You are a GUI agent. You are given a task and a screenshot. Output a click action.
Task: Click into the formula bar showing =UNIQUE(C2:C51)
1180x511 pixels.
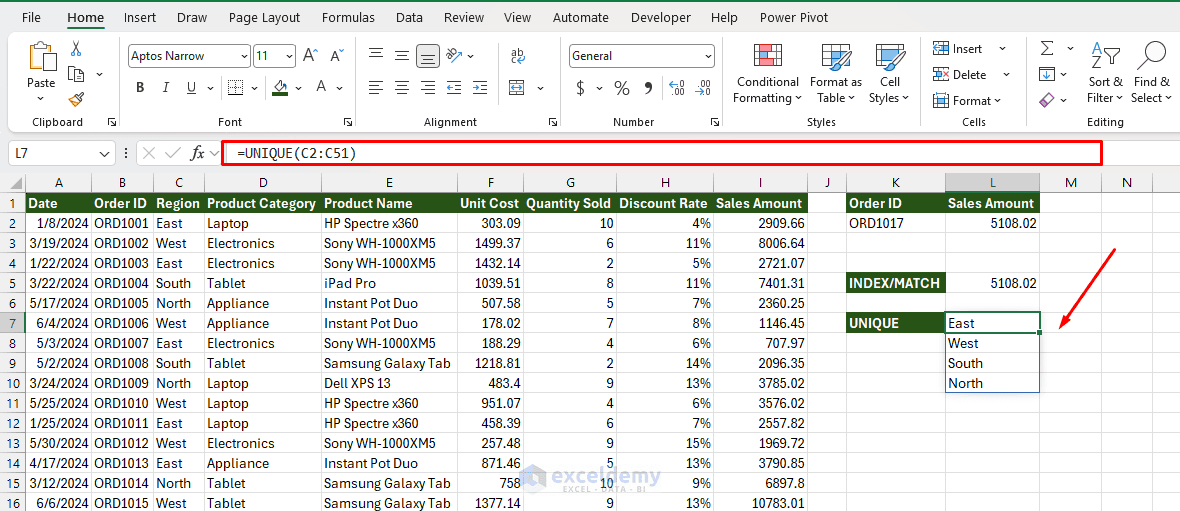point(661,153)
